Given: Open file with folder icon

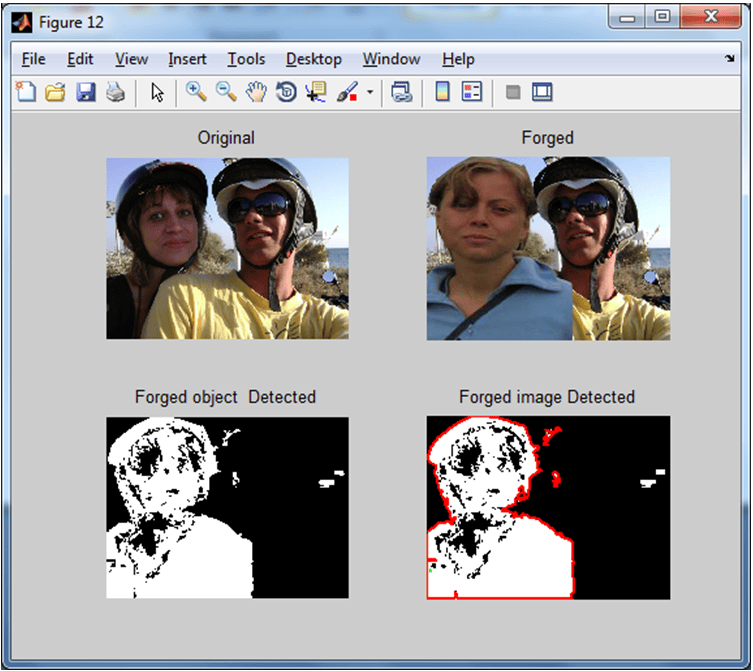Looking at the screenshot, I should click(x=55, y=91).
